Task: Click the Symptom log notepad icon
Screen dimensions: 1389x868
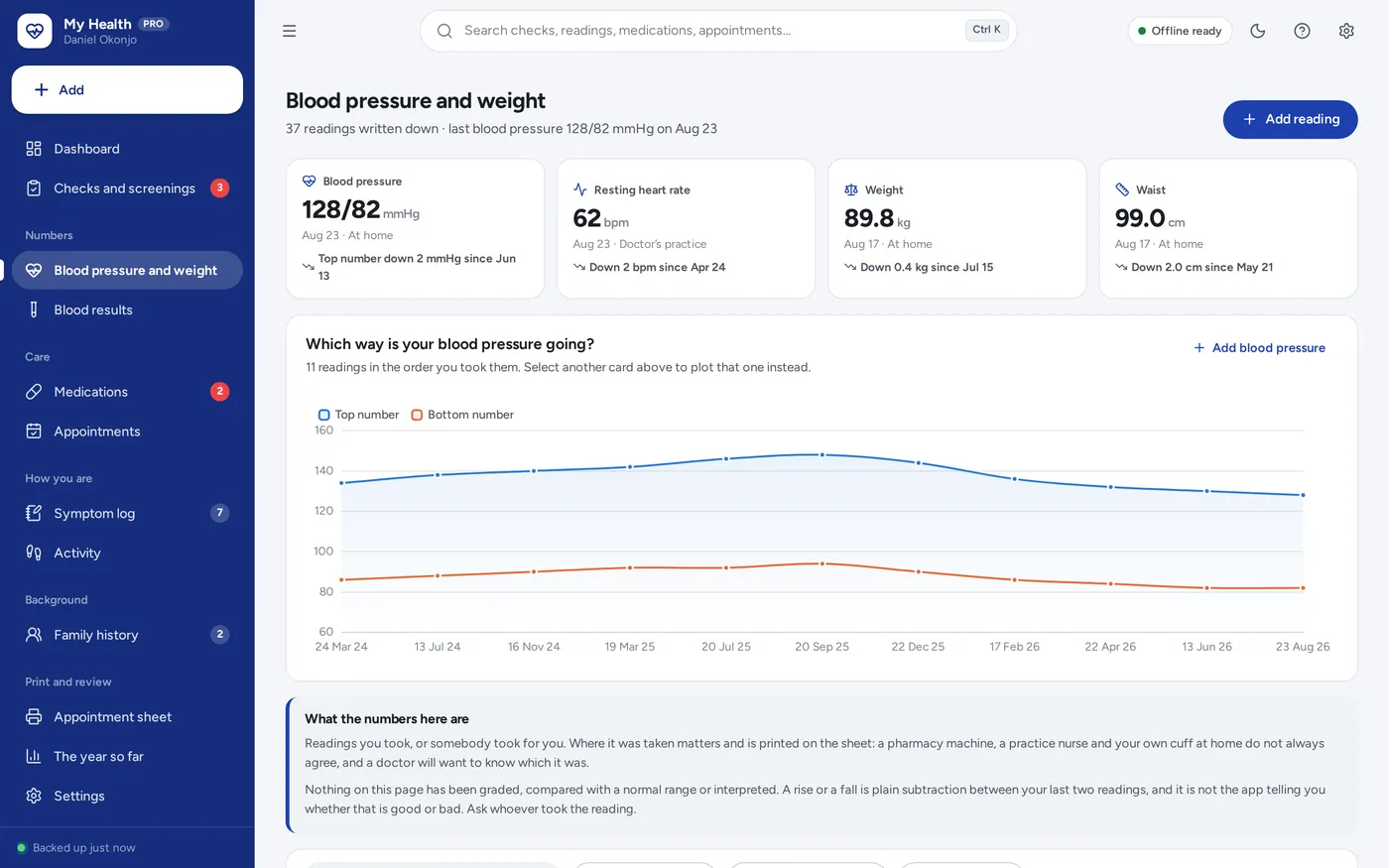Action: coord(34,513)
